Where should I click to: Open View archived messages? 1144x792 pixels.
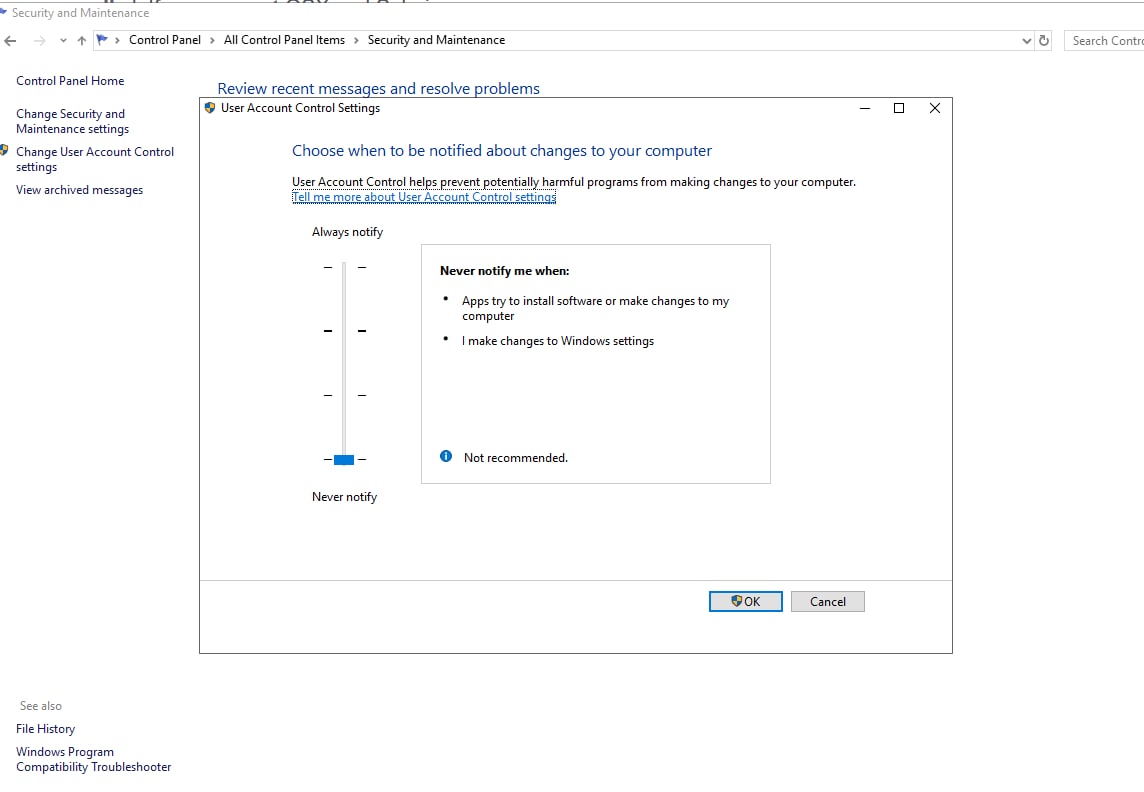tap(80, 190)
